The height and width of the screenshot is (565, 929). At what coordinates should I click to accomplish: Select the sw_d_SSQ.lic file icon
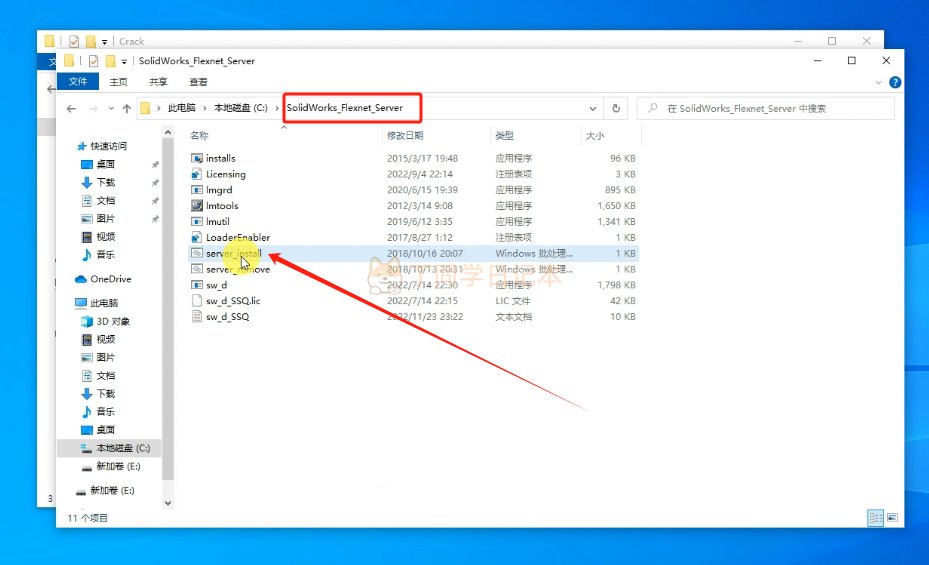pyautogui.click(x=197, y=300)
